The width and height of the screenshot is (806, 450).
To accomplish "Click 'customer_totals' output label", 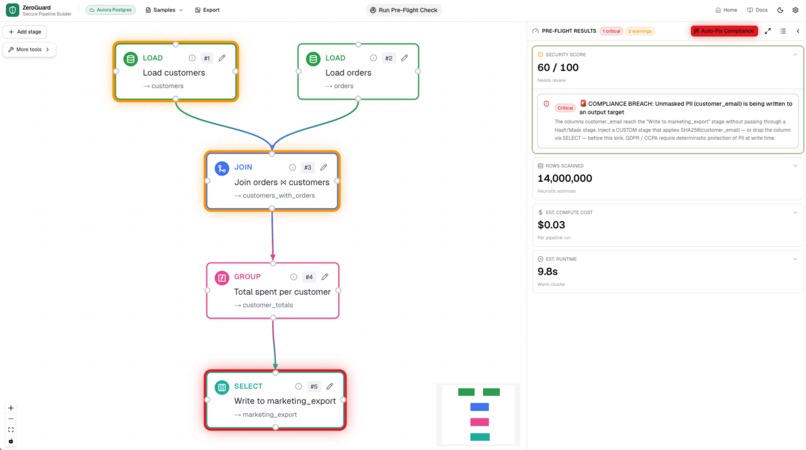I will click(268, 305).
